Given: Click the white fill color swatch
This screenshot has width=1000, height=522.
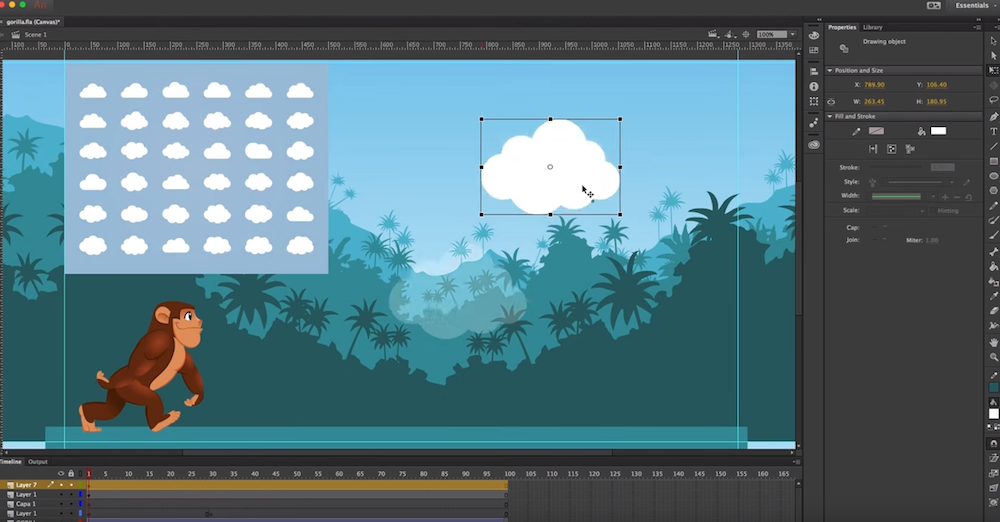Looking at the screenshot, I should point(938,131).
